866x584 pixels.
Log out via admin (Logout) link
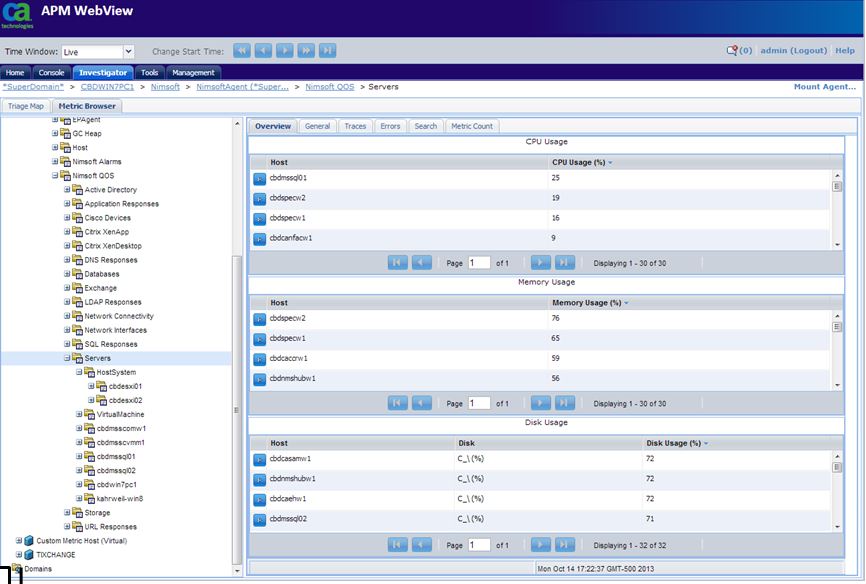794,50
